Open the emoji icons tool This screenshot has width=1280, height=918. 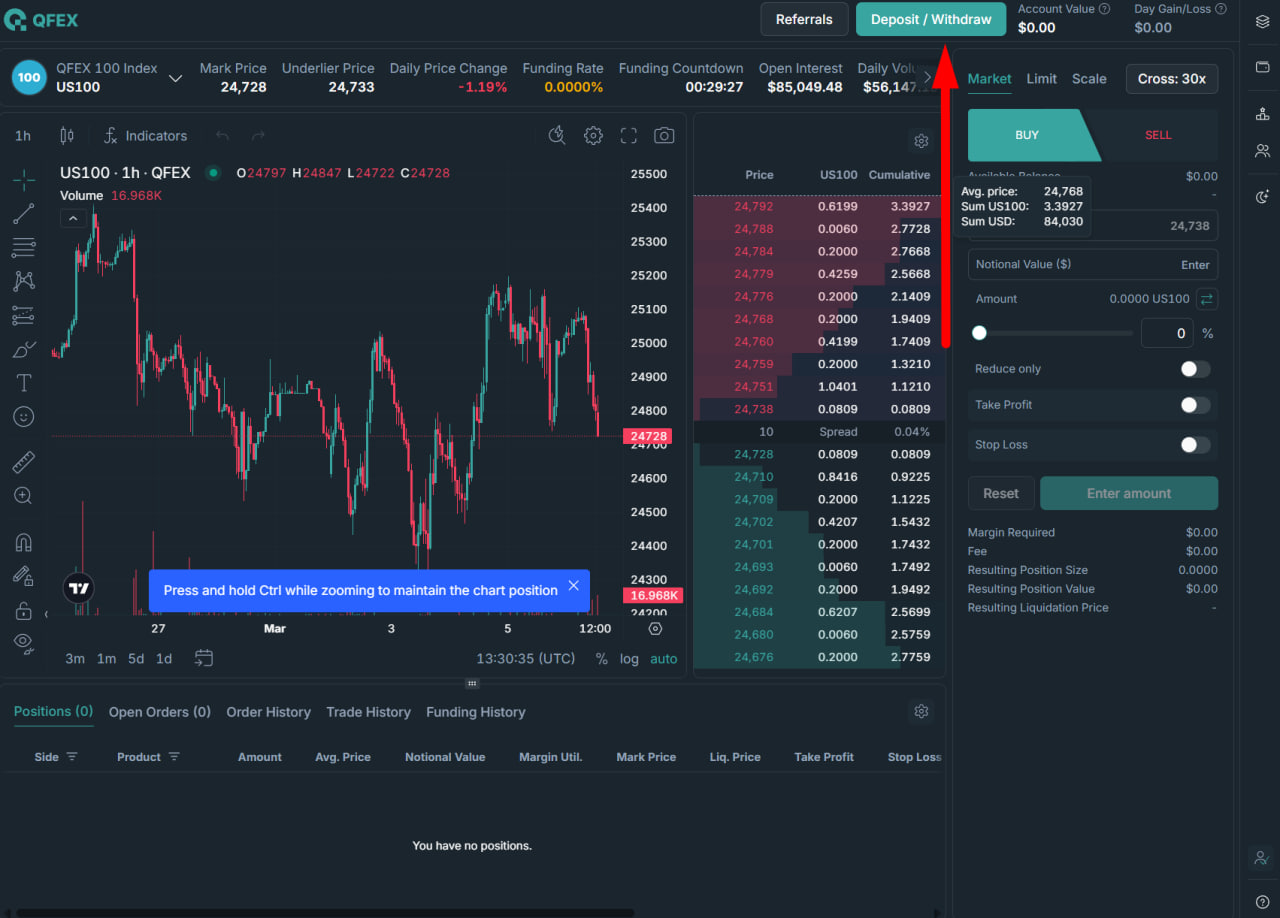pos(24,416)
